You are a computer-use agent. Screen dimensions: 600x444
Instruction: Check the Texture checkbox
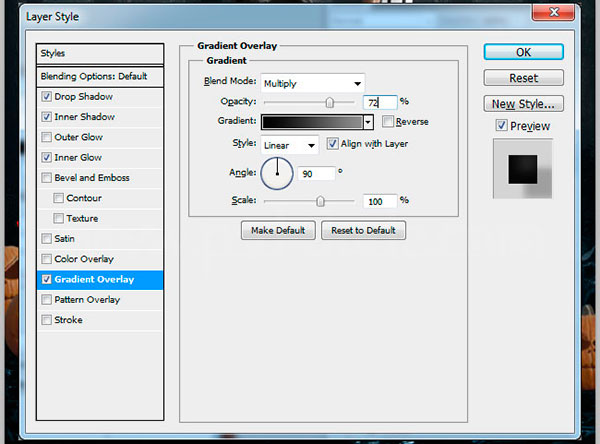click(x=58, y=218)
